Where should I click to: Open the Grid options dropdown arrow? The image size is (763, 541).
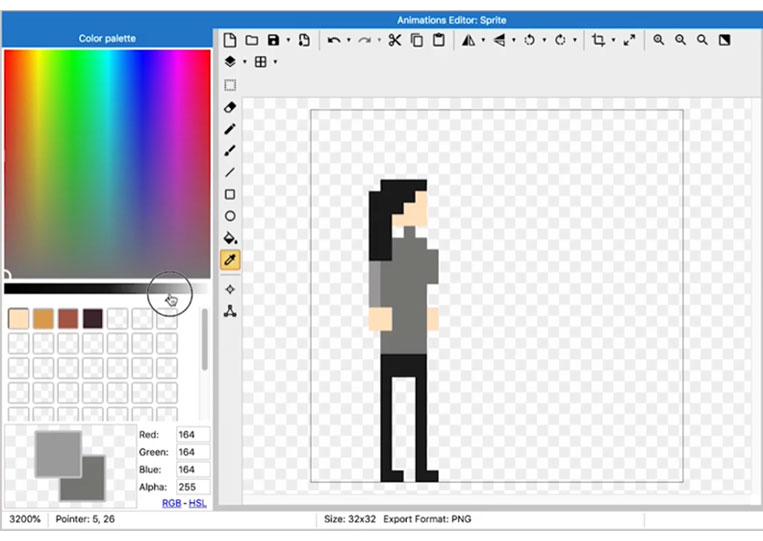pyautogui.click(x=275, y=62)
